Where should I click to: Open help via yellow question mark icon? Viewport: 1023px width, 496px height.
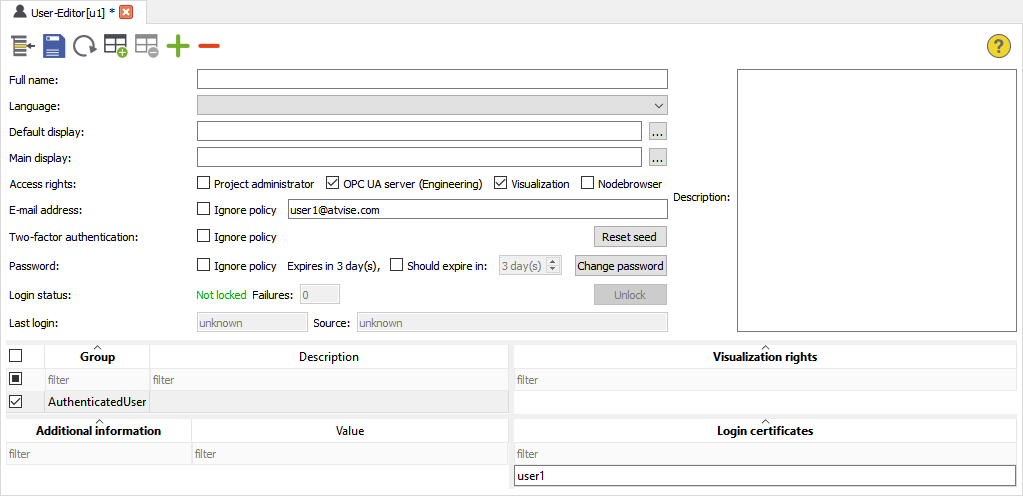[999, 46]
